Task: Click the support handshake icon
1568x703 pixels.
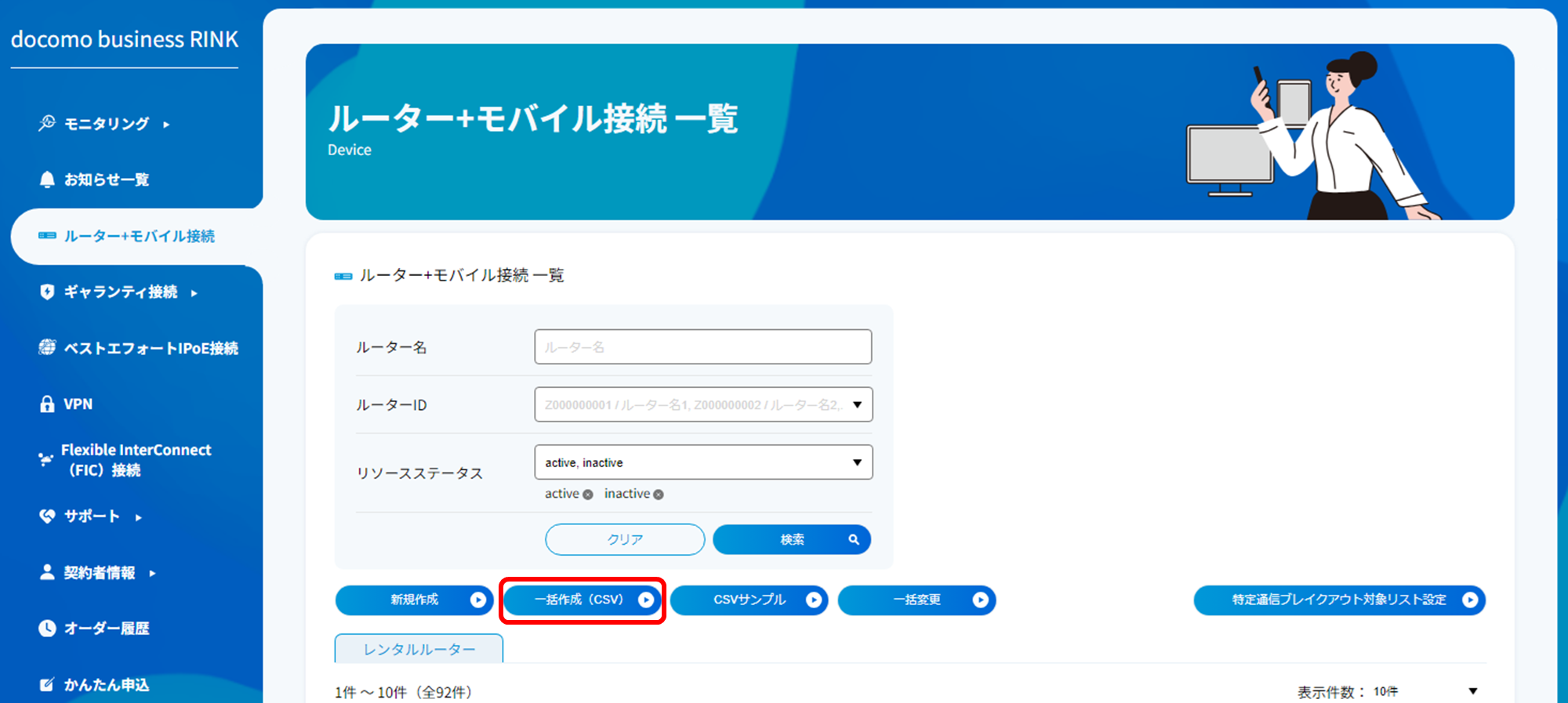Action: (47, 516)
